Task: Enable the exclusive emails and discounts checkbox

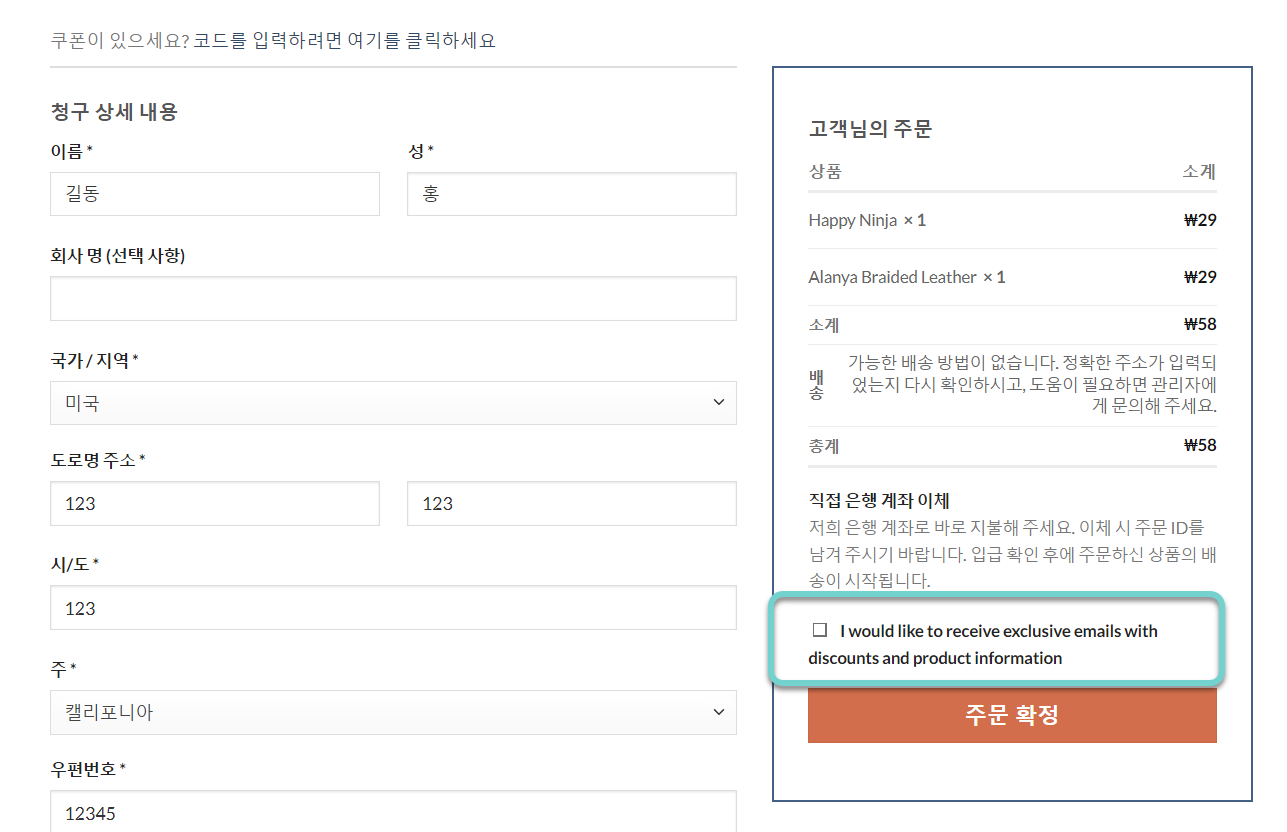Action: coord(819,629)
